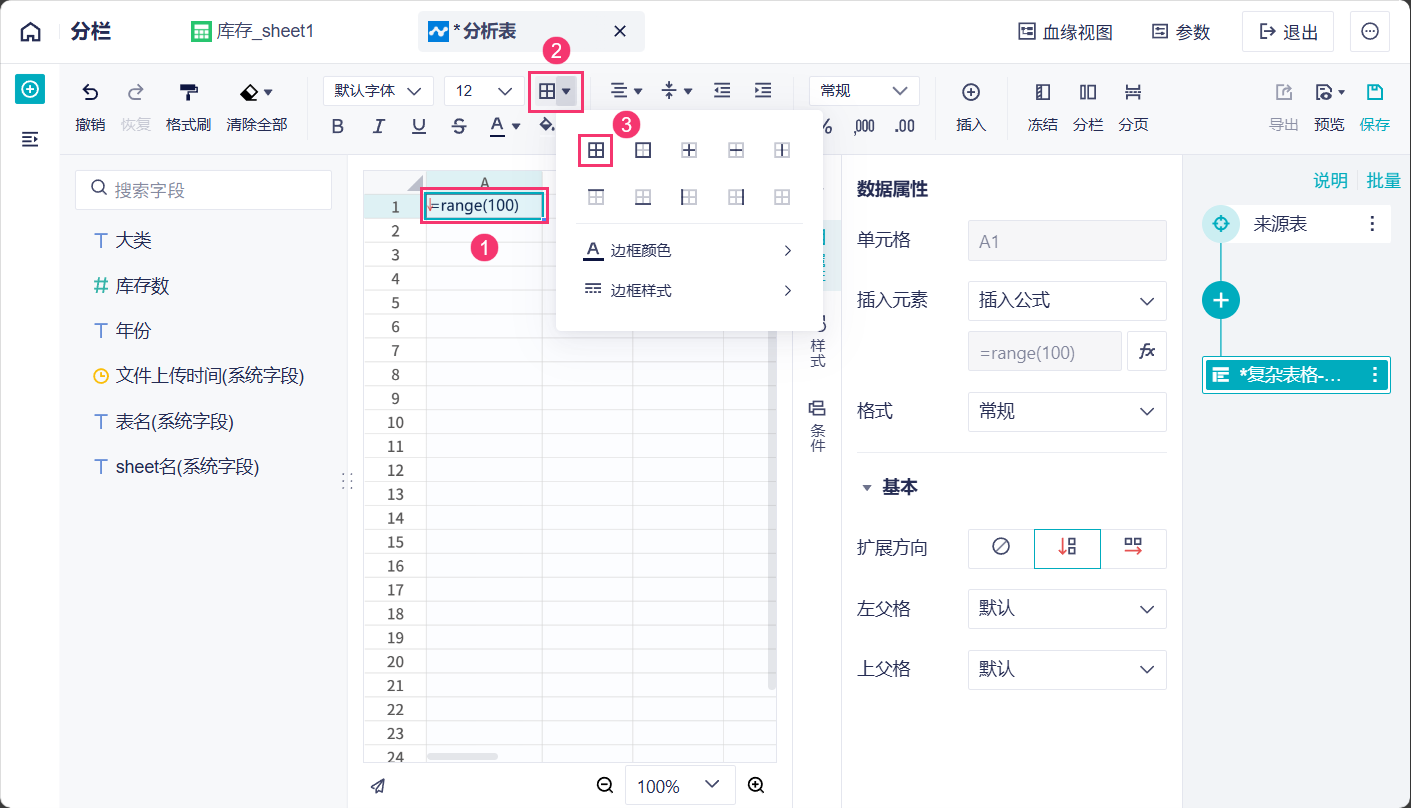Switch to the 库存_sheet1 tab
Viewport: 1411px width, 808px height.
coord(253,31)
